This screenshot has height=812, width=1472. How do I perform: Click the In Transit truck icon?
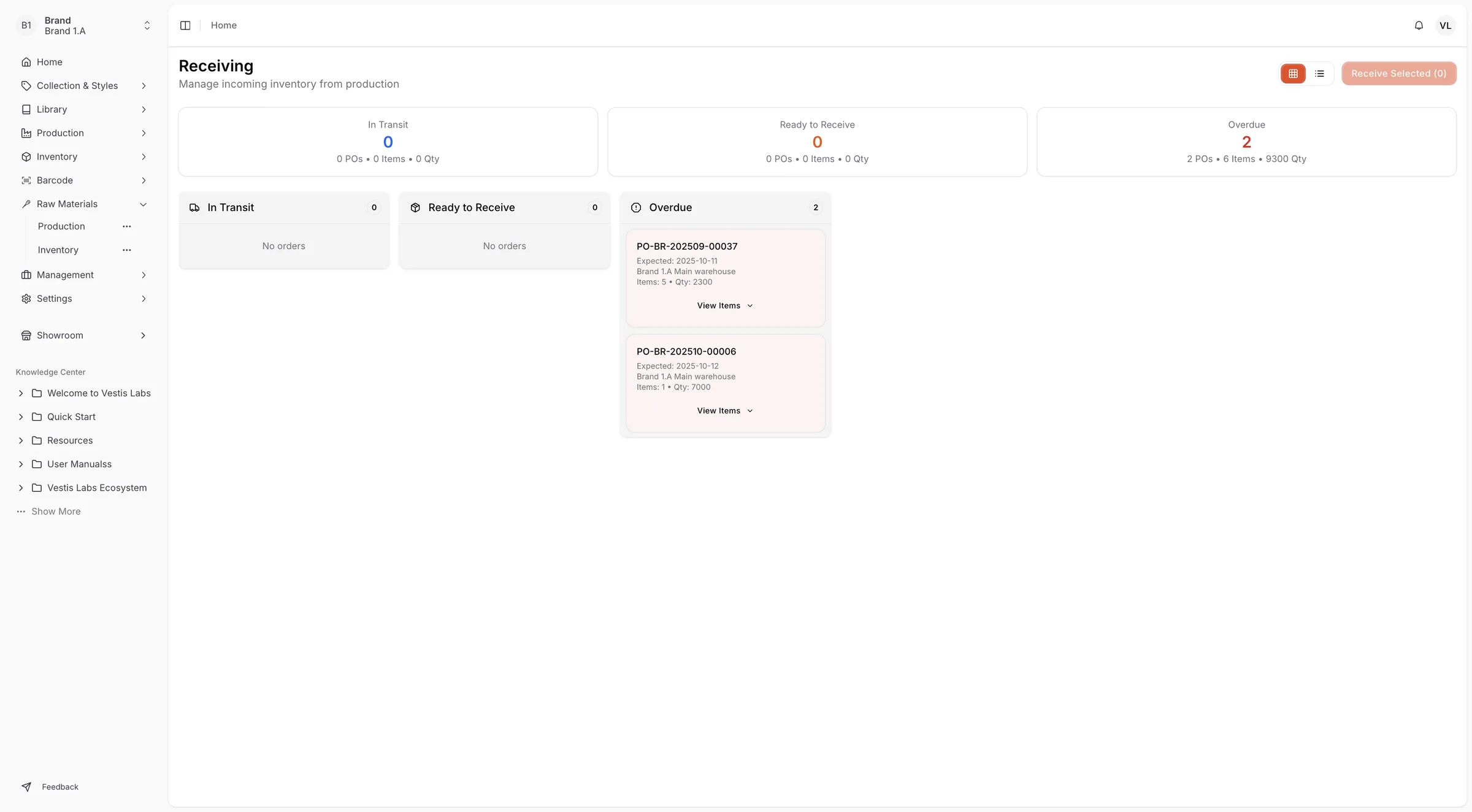click(x=194, y=208)
